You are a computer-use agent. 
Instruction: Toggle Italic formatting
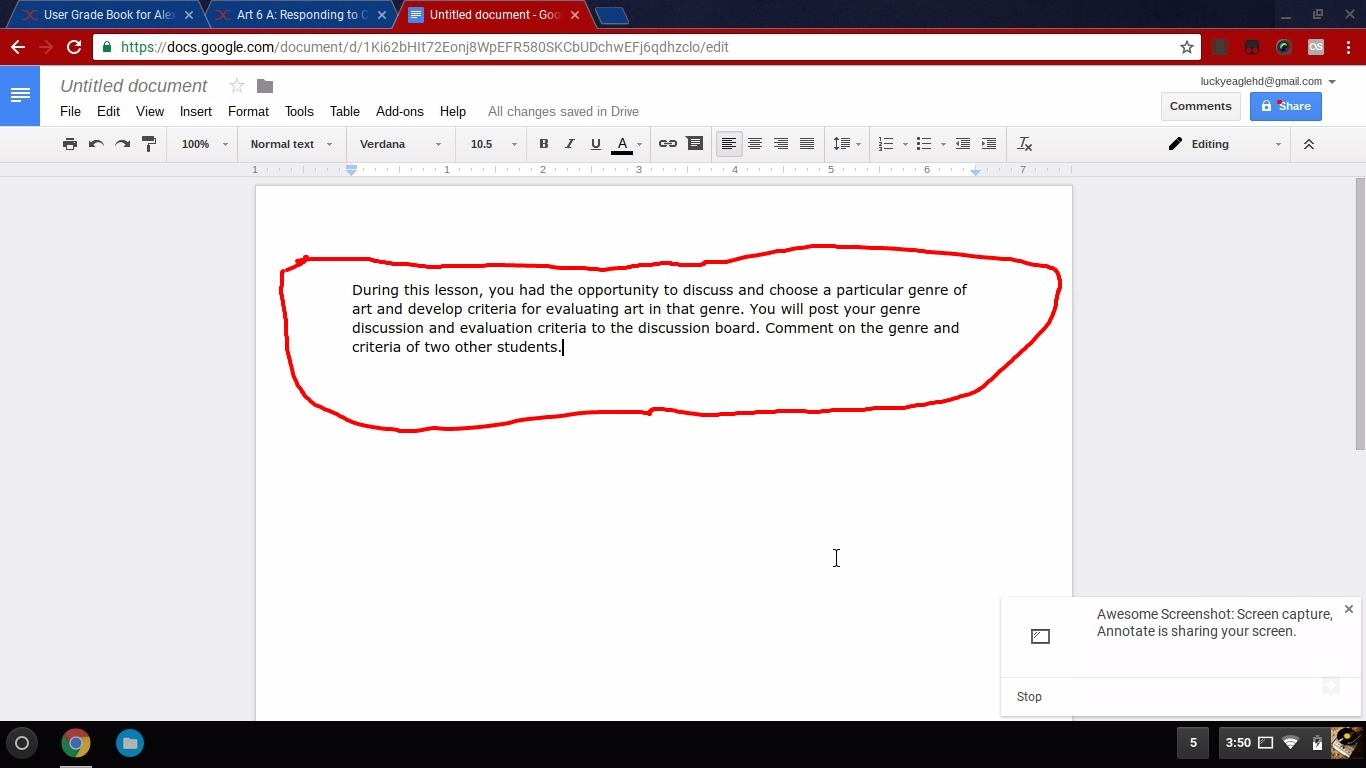click(569, 144)
